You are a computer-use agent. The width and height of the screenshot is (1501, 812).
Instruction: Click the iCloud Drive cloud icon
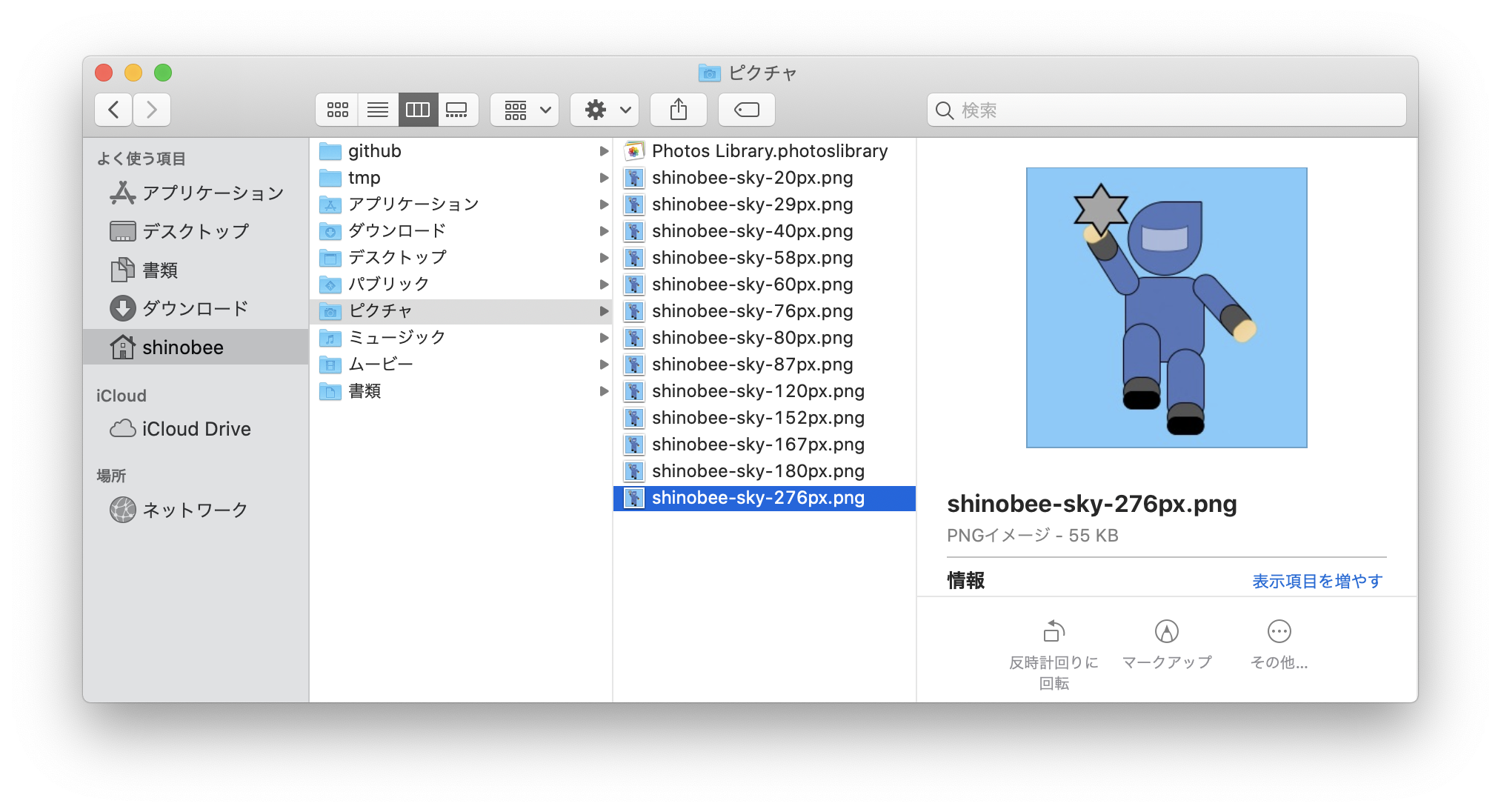coord(123,428)
